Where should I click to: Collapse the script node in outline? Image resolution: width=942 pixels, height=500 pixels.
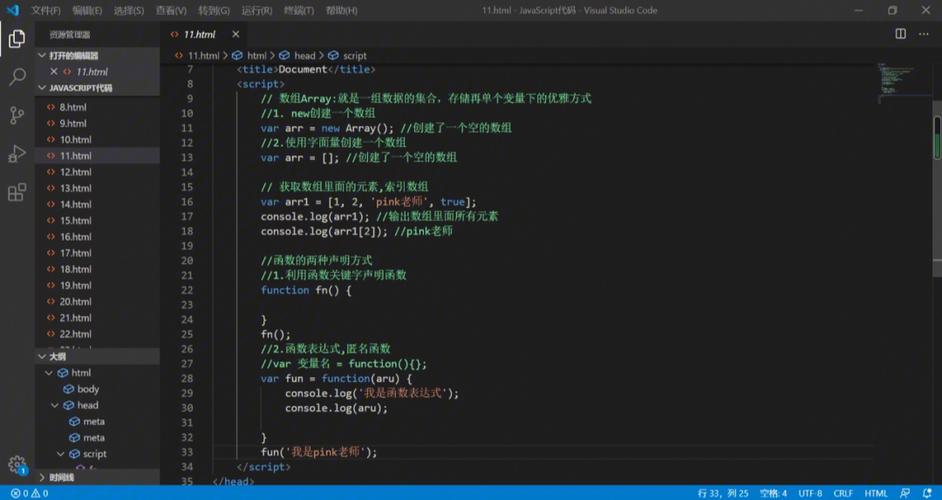(x=61, y=454)
